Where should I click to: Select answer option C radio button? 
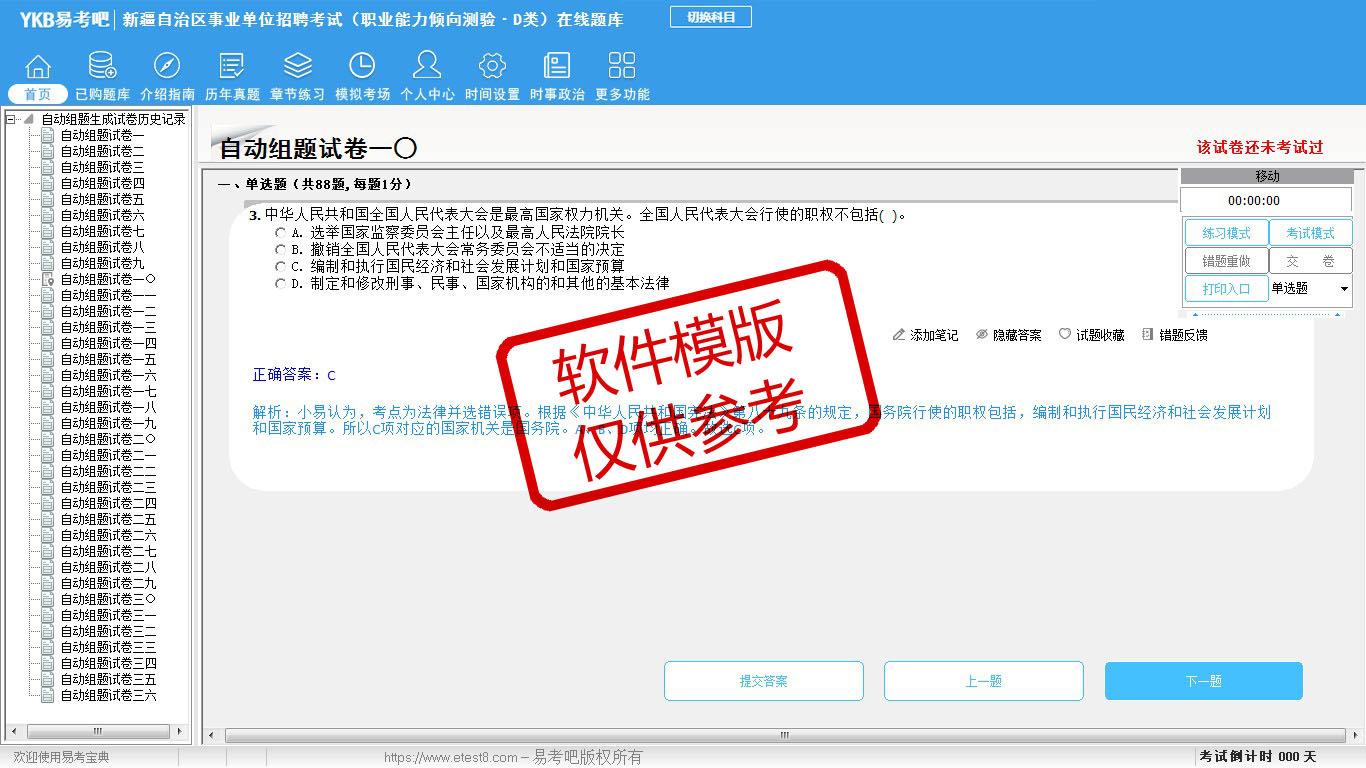click(281, 267)
